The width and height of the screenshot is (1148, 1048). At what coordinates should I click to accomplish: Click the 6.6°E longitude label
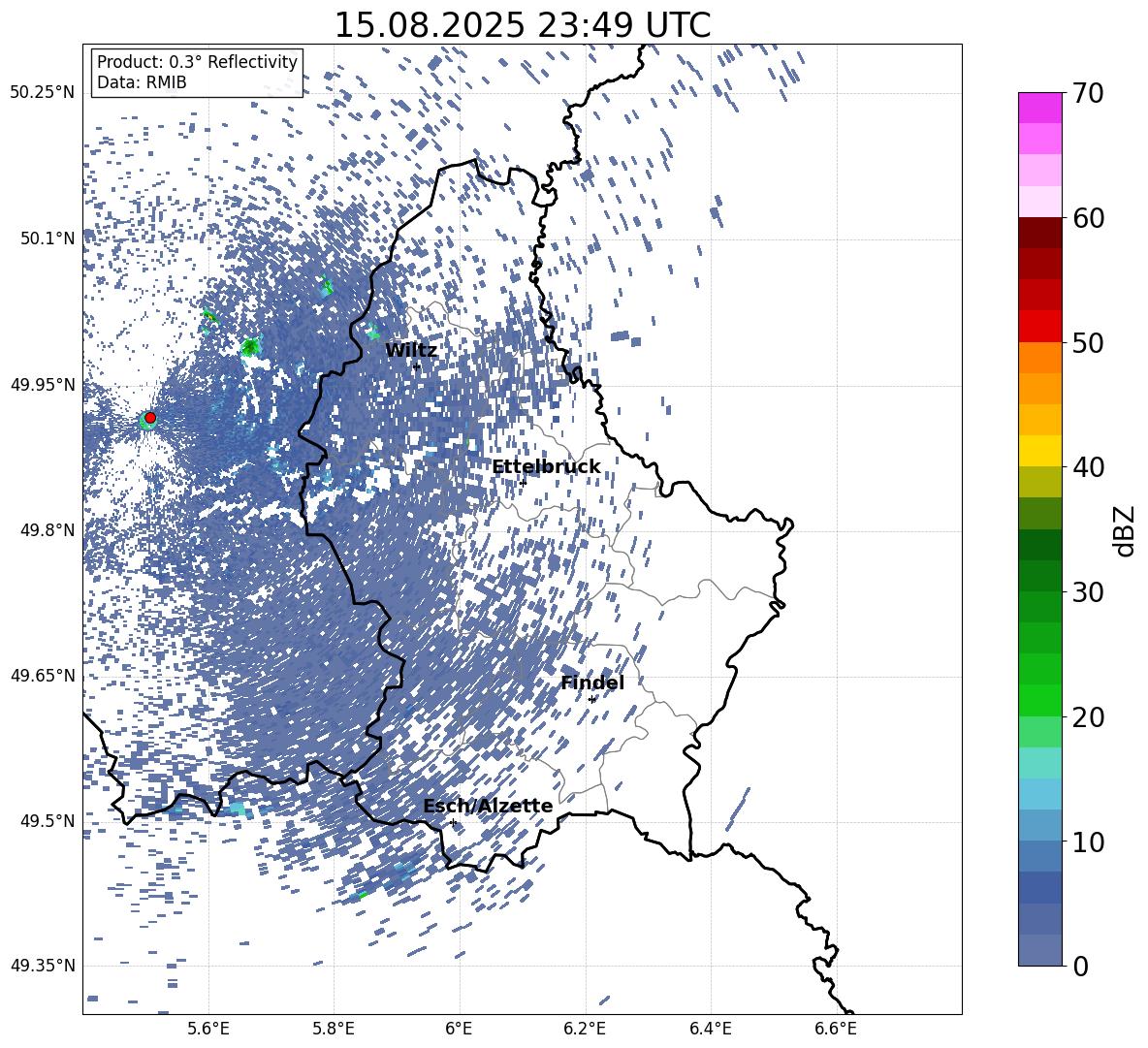click(836, 1030)
